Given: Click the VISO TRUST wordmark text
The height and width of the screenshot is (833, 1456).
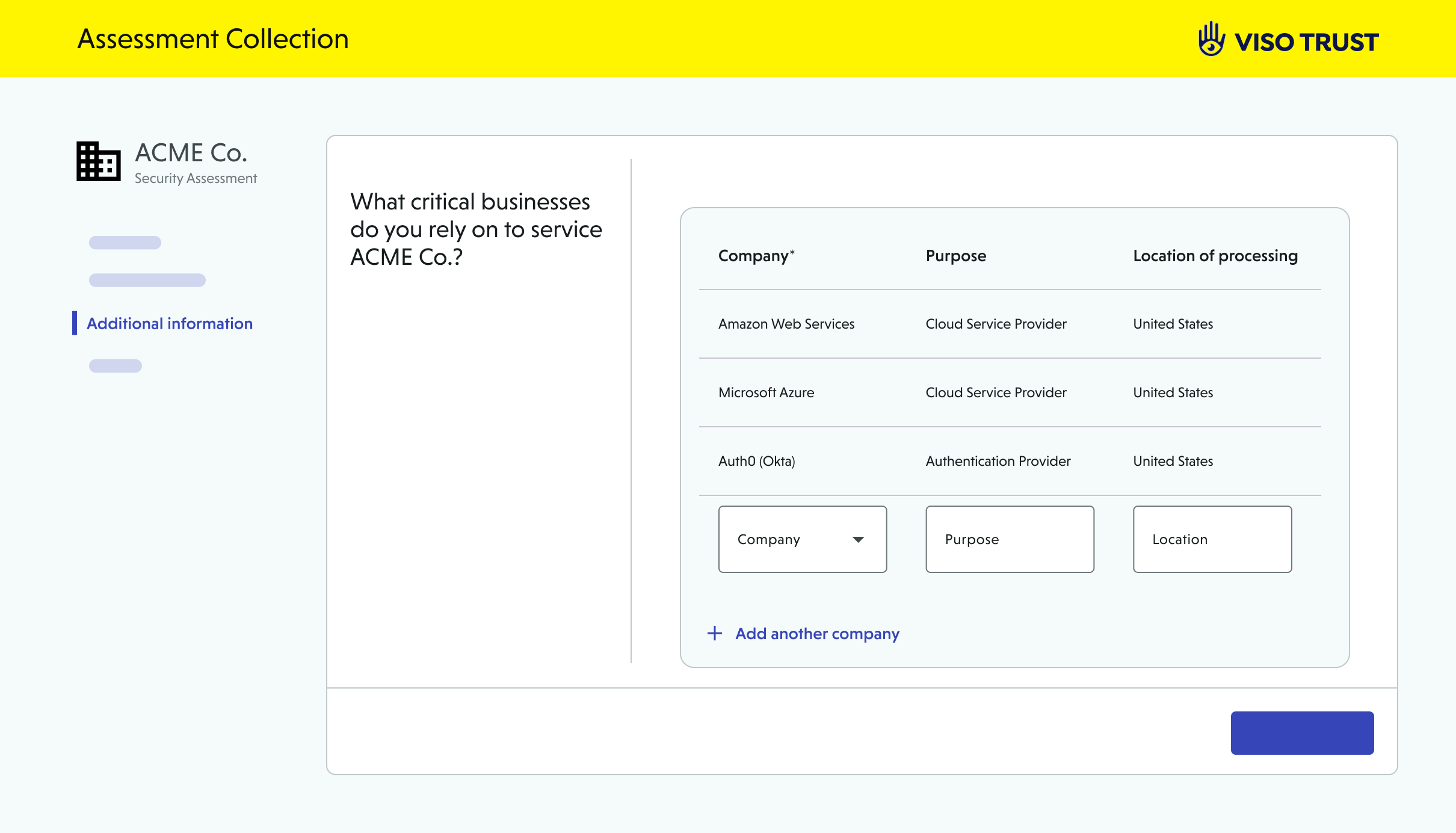Looking at the screenshot, I should (x=1306, y=42).
